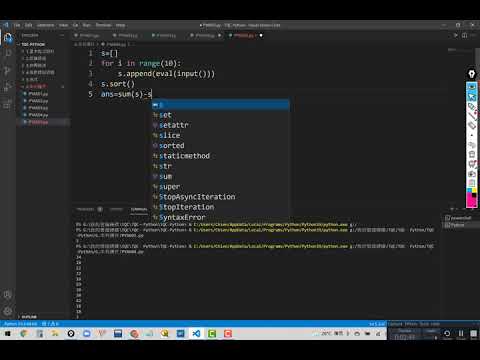Open the Extensions view
The width and height of the screenshot is (480, 360).
coord(7,105)
